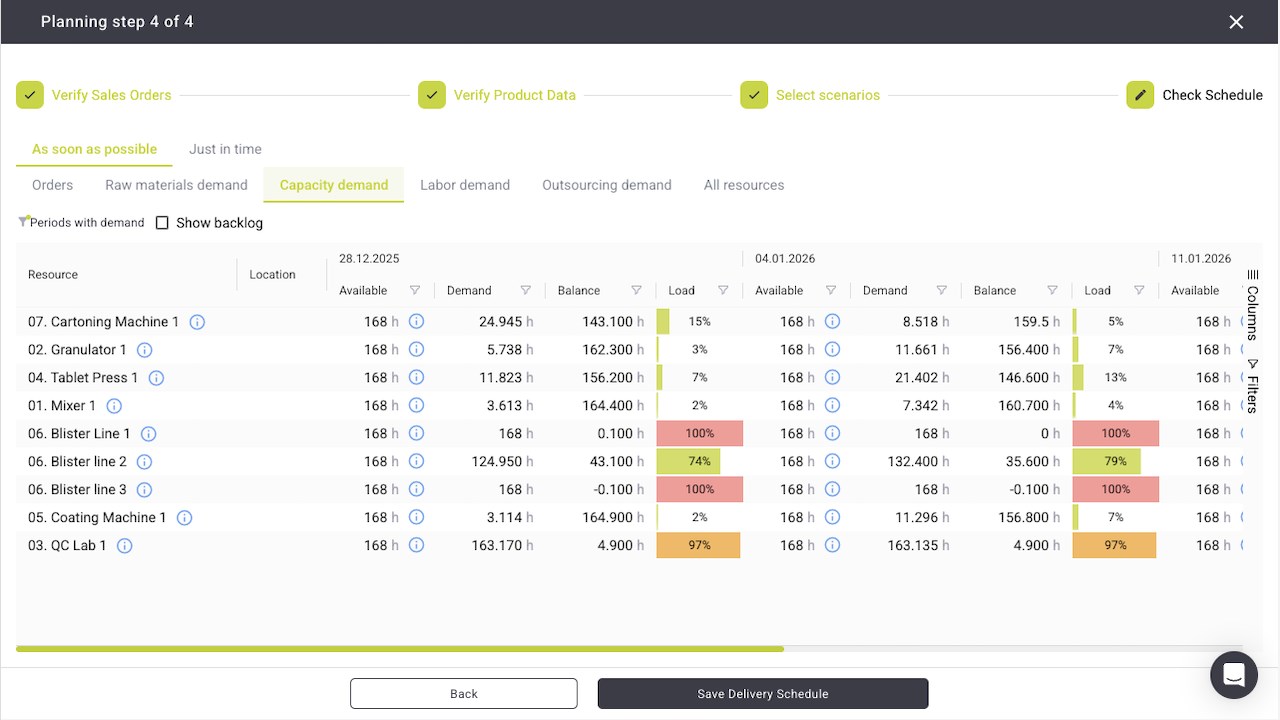Image resolution: width=1280 pixels, height=720 pixels.
Task: Enable the Show backlog checkbox
Action: tap(162, 223)
